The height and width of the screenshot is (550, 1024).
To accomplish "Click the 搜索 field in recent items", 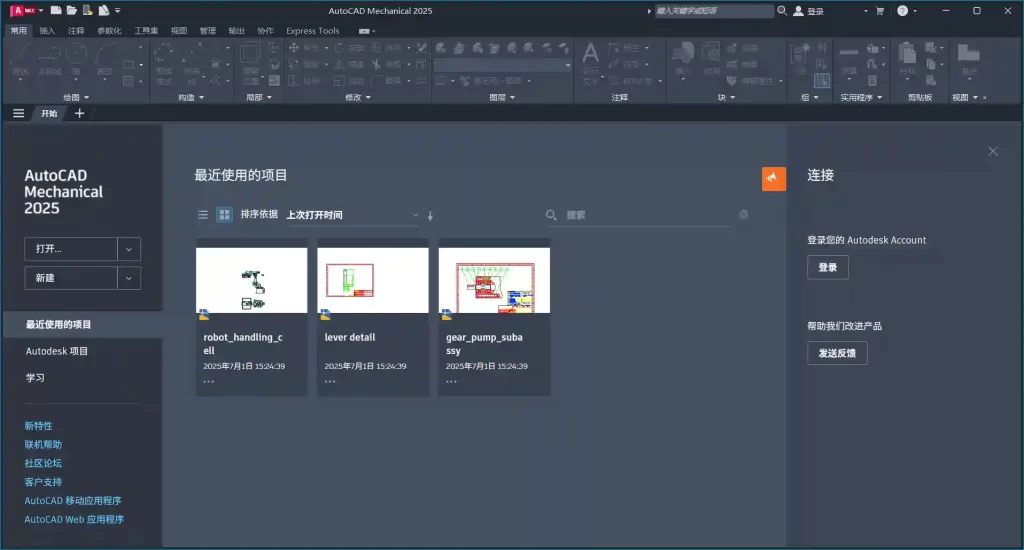I will pyautogui.click(x=645, y=215).
